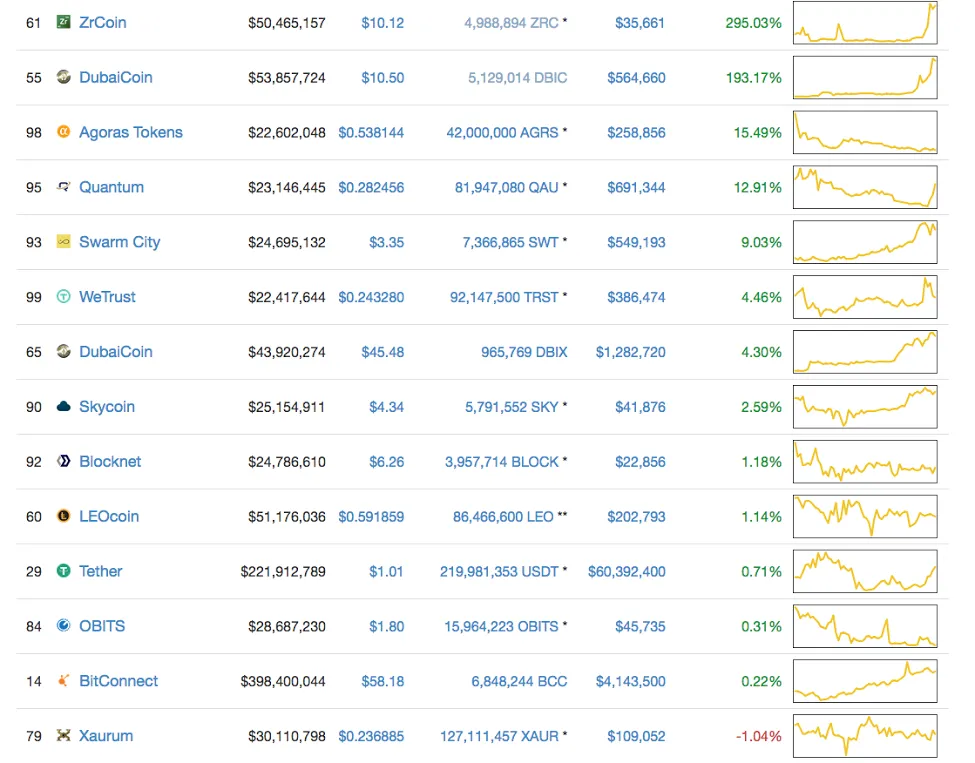View the sparkline chart beside 4.30%
This screenshot has width=975, height=763.
tap(865, 351)
